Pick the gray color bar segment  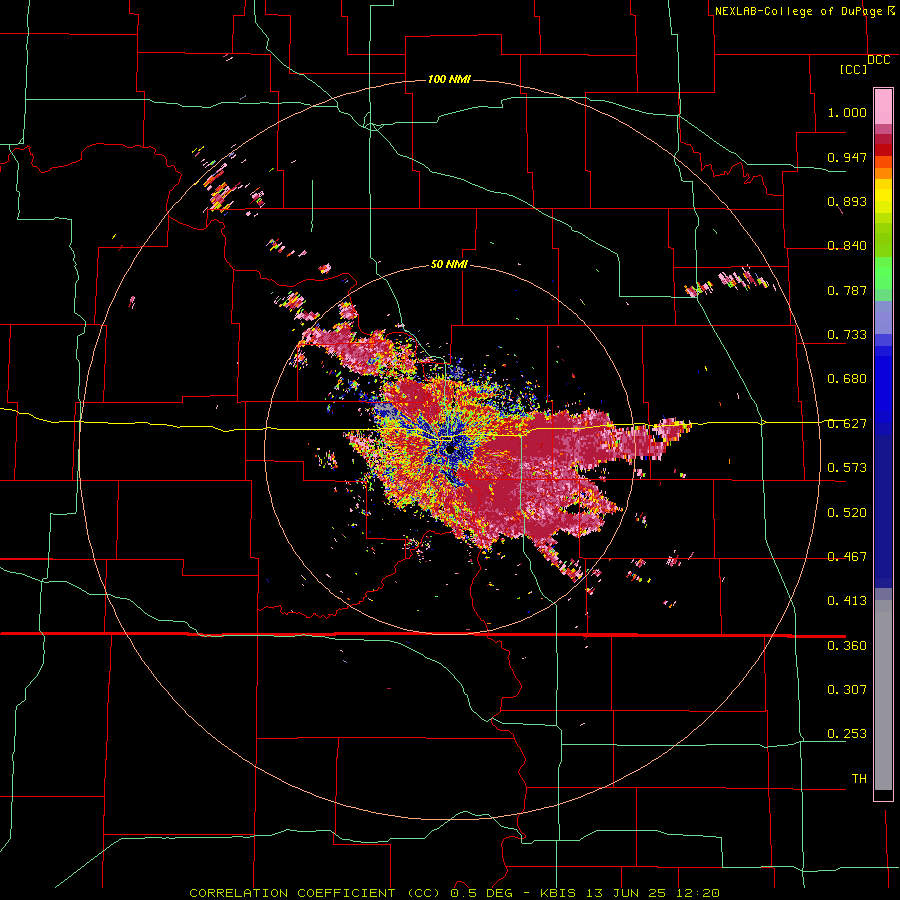pos(883,695)
